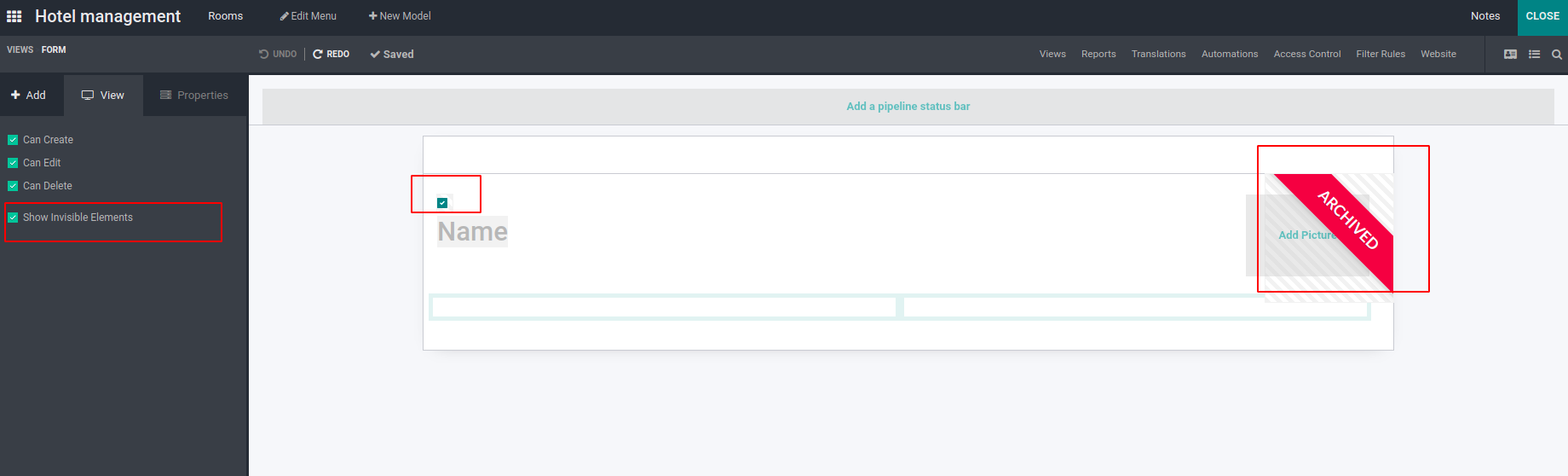1568x476 pixels.
Task: Click the Undo button
Action: (x=278, y=54)
